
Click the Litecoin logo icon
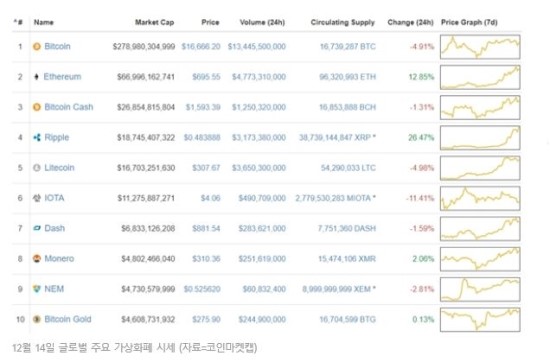37,168
